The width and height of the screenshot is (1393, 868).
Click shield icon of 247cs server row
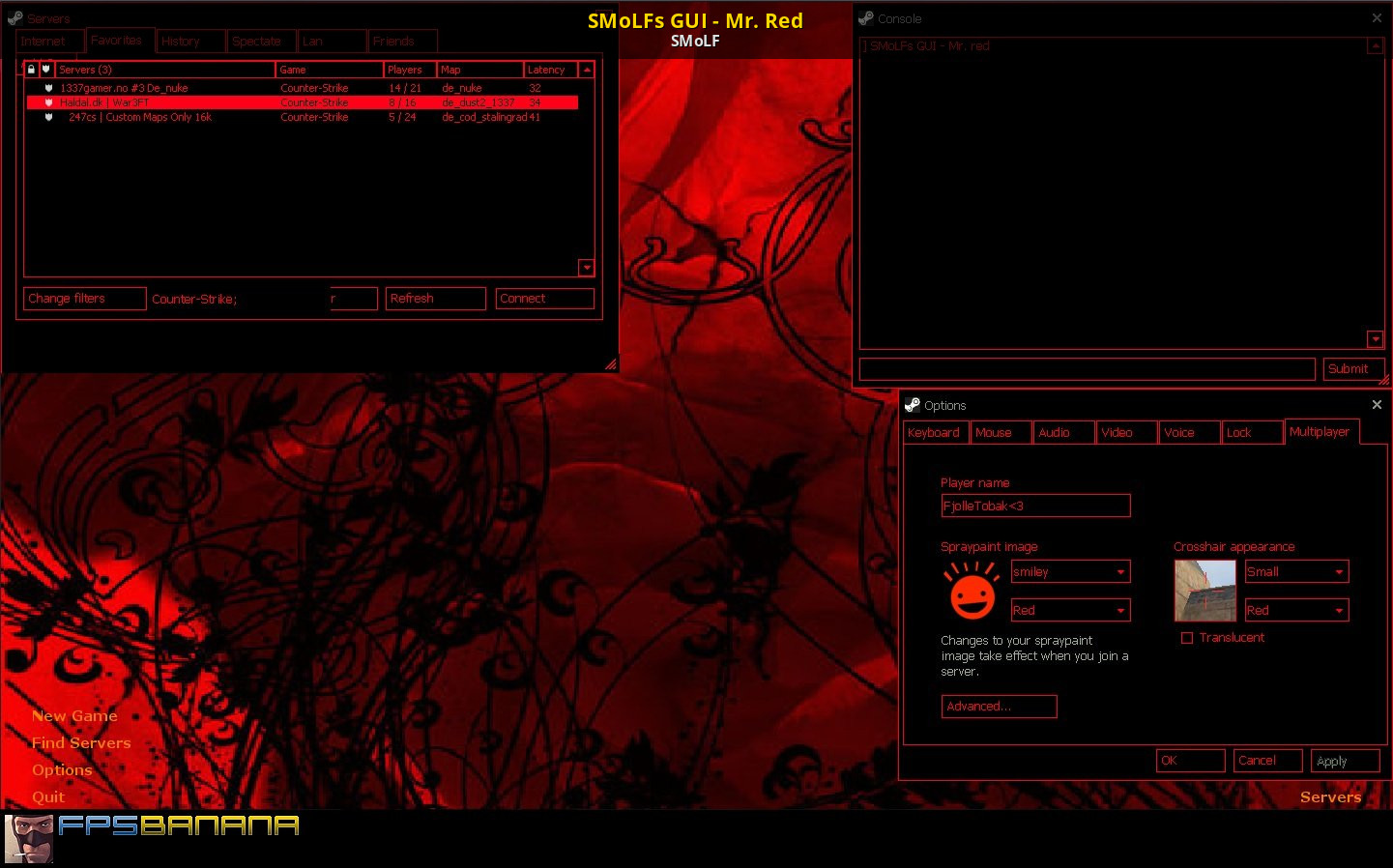(x=48, y=117)
